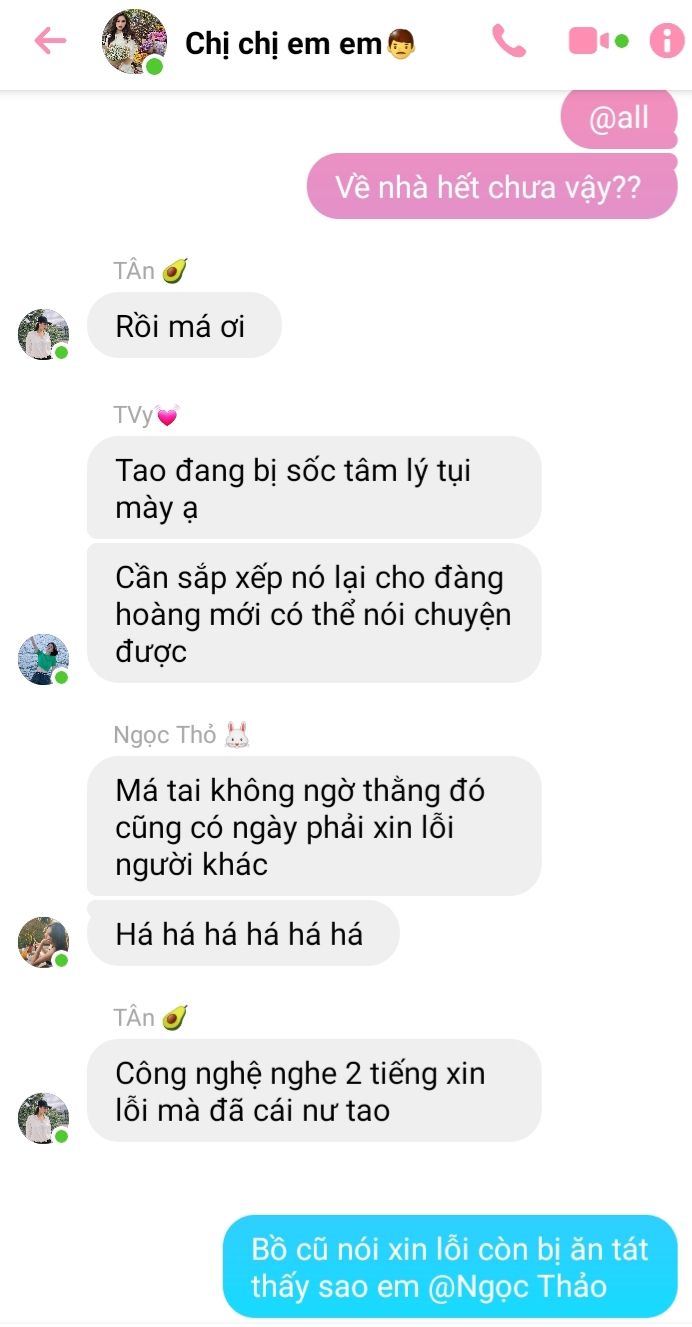This screenshot has height=1327, width=692.
Task: Tap TVy's avatar next to her messages
Action: coord(43,659)
